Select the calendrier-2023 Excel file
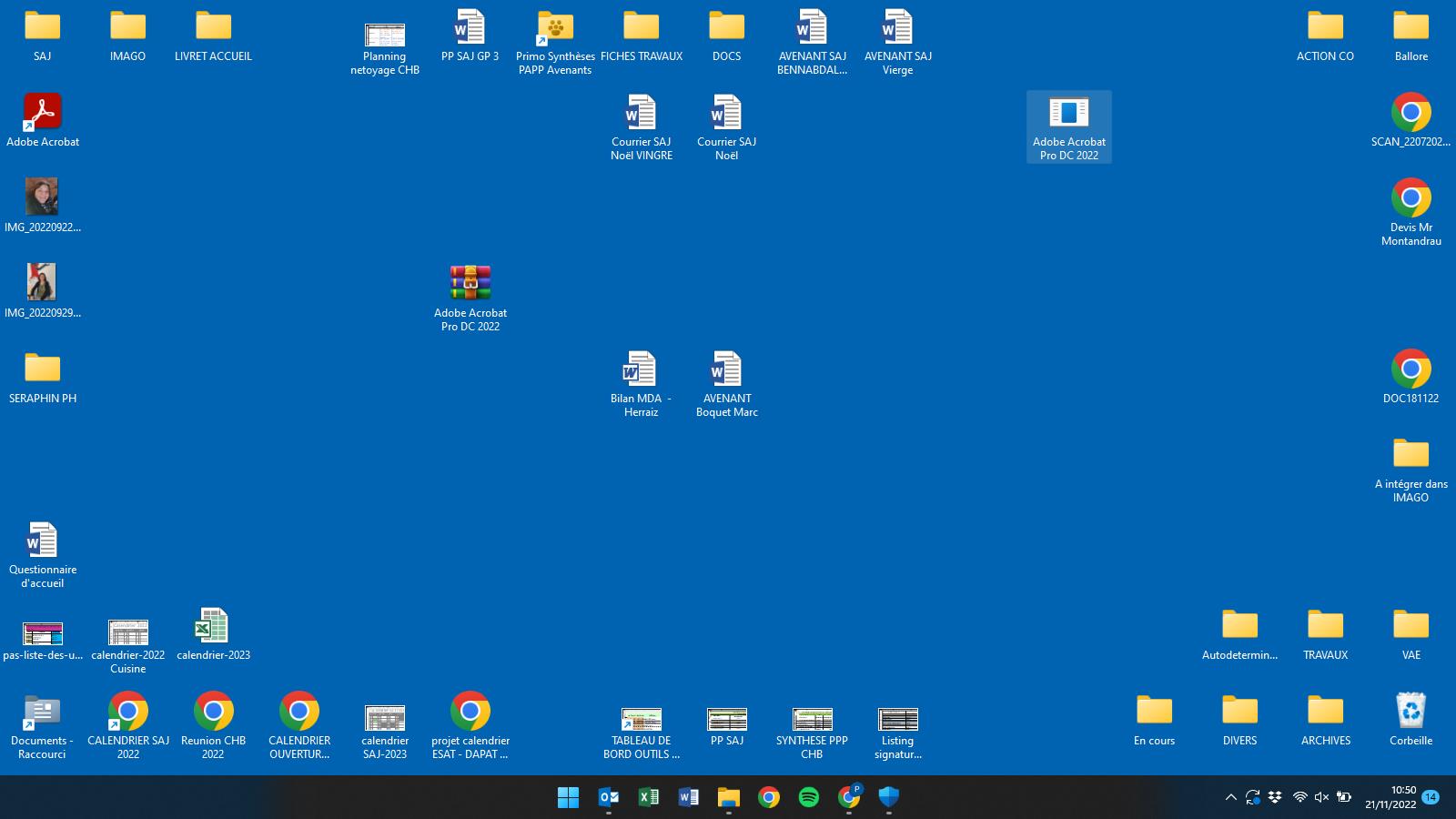Image resolution: width=1456 pixels, height=819 pixels. click(213, 627)
